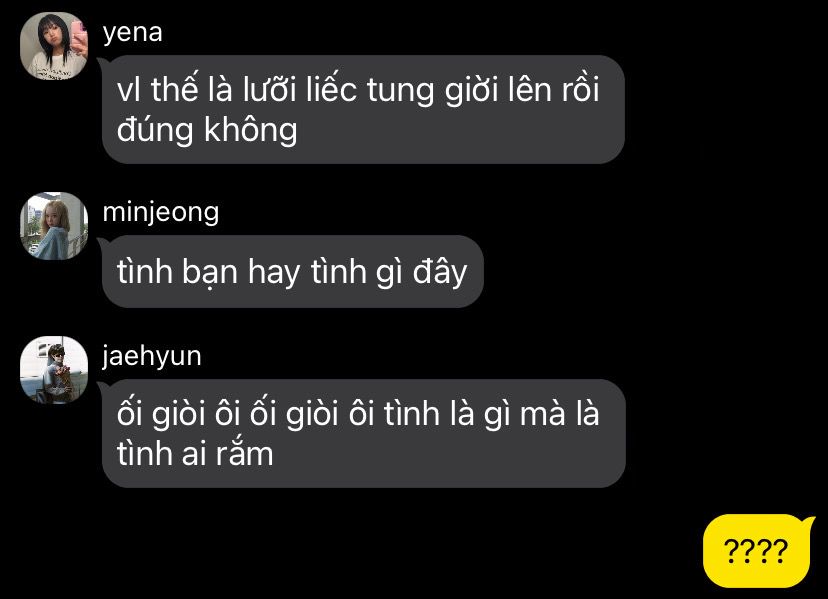The image size is (828, 599).
Task: Tap jaehyun's message starting ối giời ôi
Action: (363, 433)
